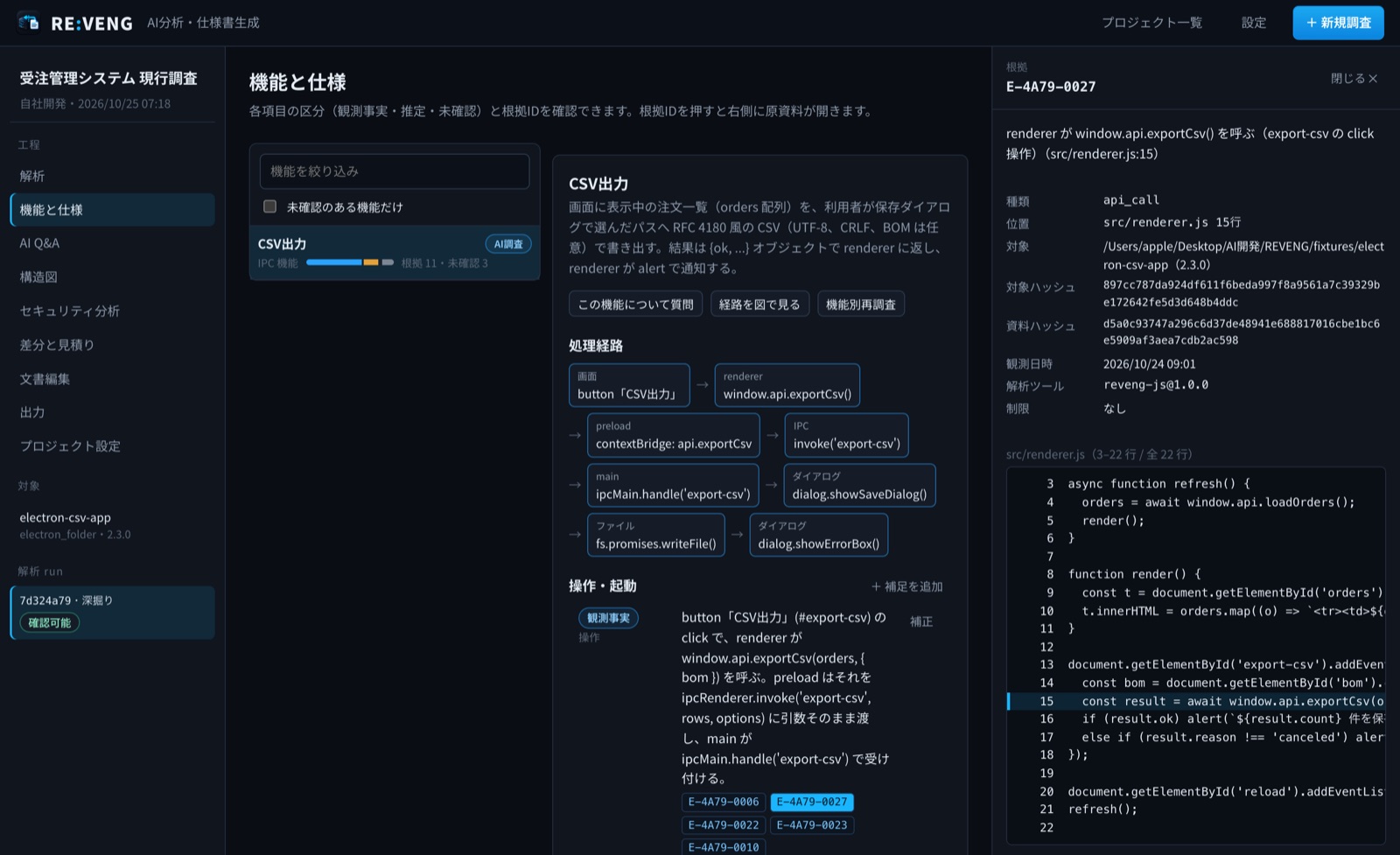This screenshot has height=855, width=1400.
Task: Click the RE:VENG logo icon
Action: pos(28,22)
